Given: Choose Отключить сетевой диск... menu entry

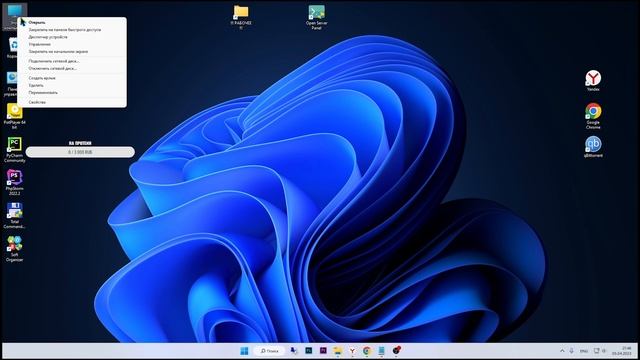Looking at the screenshot, I should [x=72, y=69].
